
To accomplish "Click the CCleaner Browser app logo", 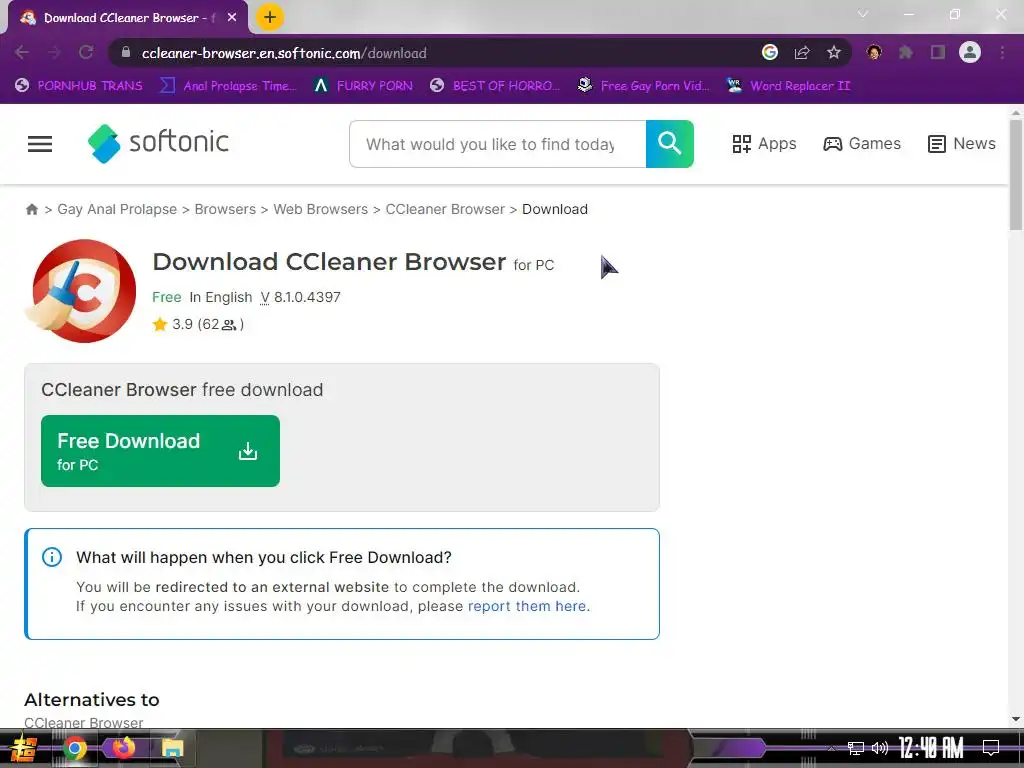I will point(82,291).
